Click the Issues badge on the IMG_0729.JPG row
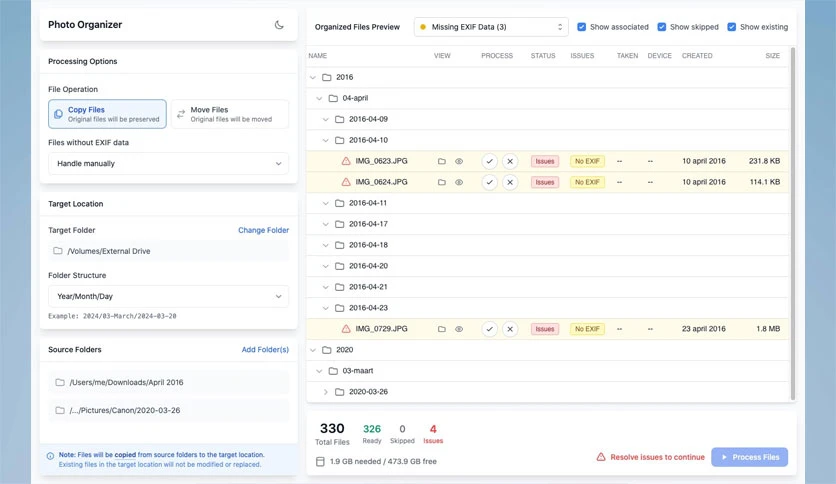The image size is (836, 484). pos(544,329)
